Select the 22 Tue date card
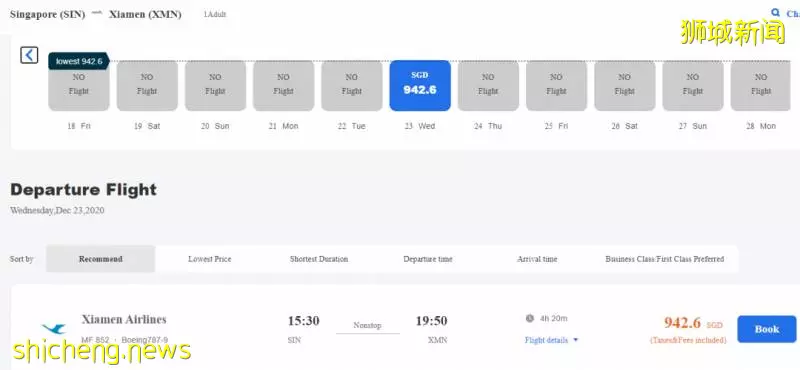The height and width of the screenshot is (370, 800). tap(352, 85)
